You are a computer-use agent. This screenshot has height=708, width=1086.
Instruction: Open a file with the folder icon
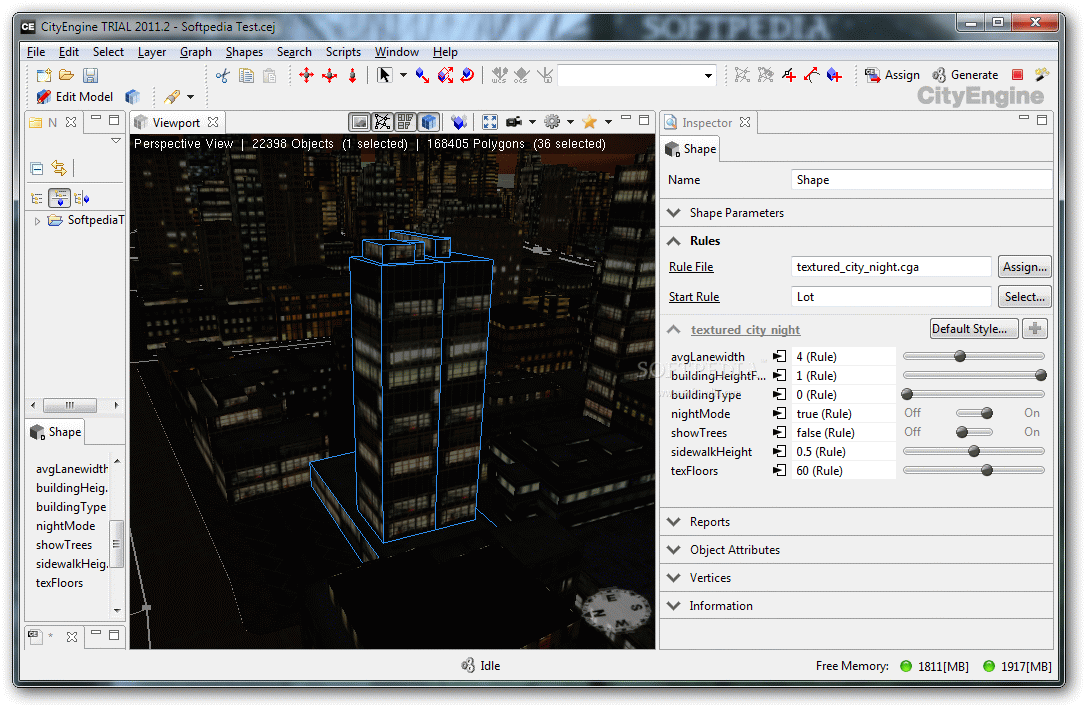(66, 76)
